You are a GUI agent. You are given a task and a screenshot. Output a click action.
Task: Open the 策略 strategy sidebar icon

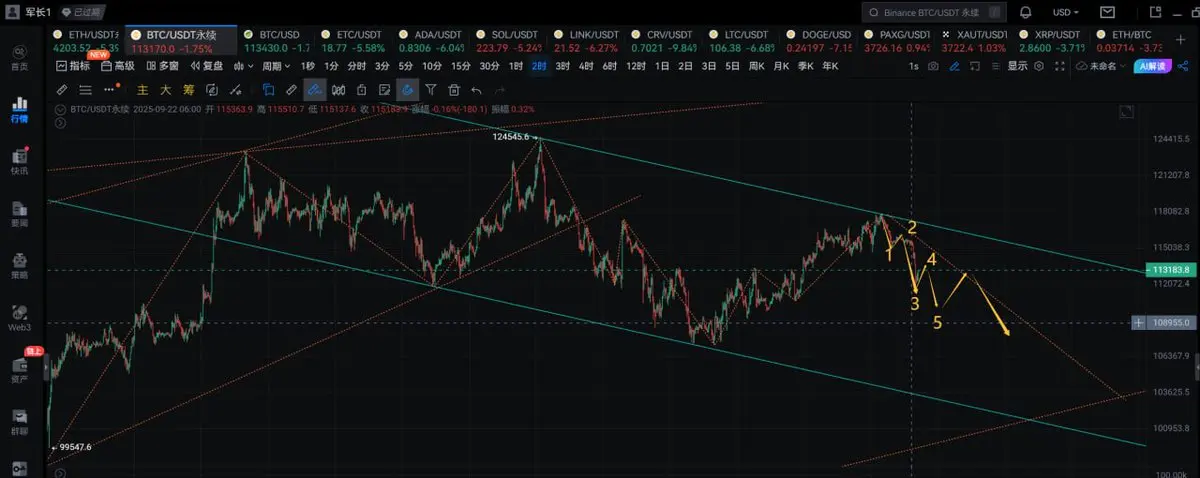tap(19, 264)
